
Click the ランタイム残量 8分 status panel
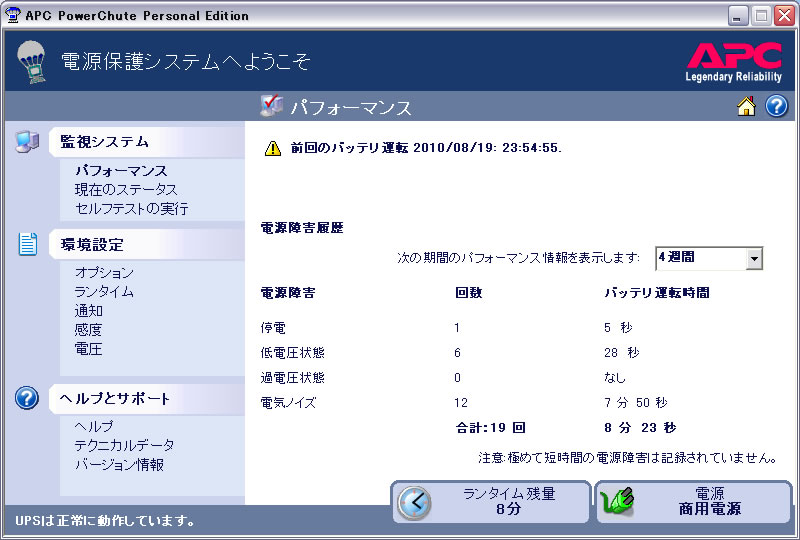pos(491,502)
